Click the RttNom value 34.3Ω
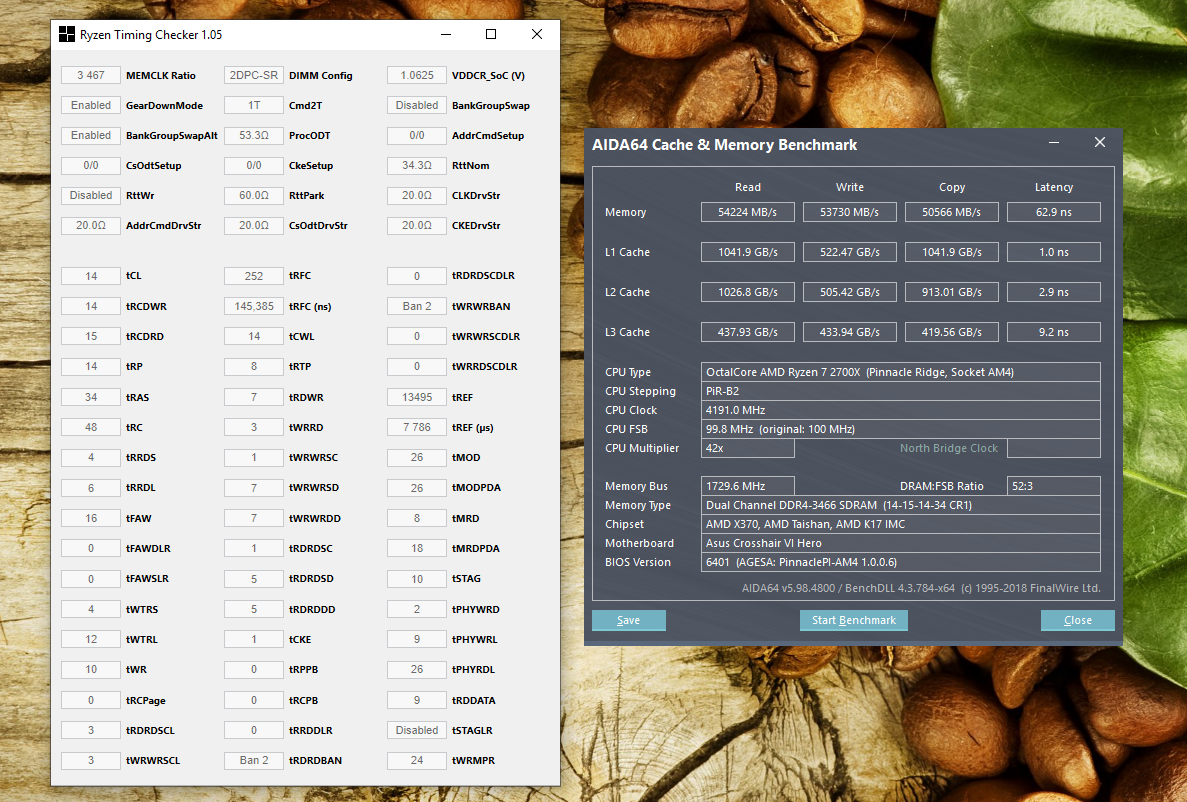The height and width of the screenshot is (802, 1187). (416, 165)
